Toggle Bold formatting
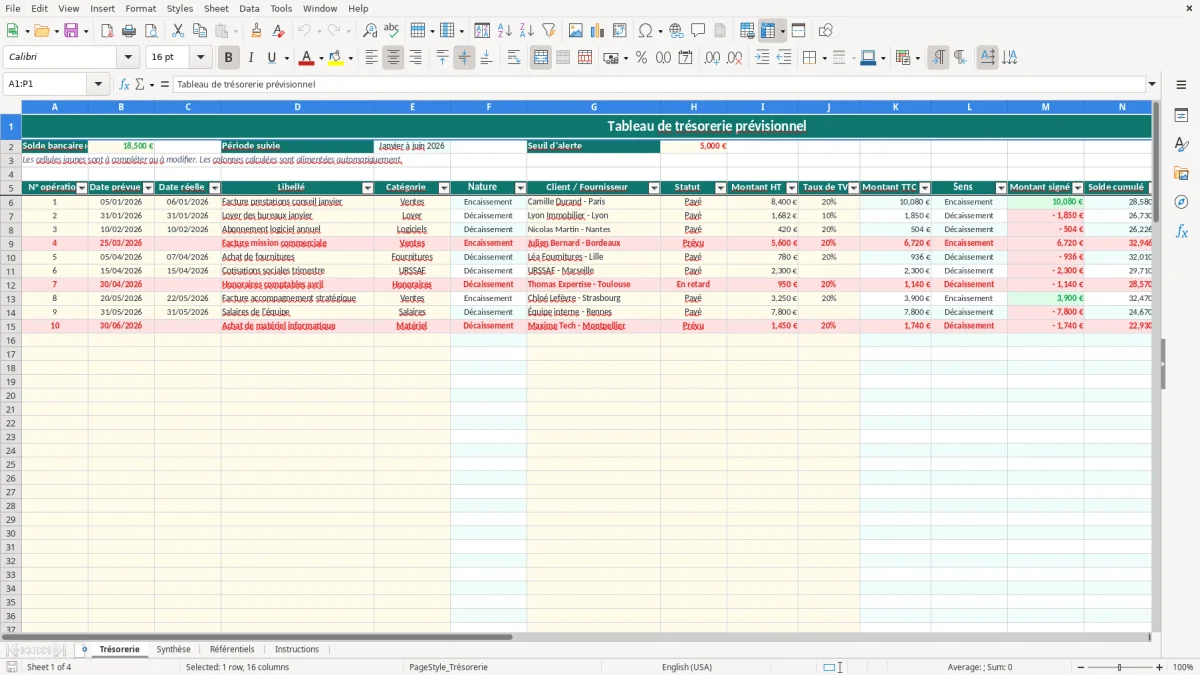This screenshot has width=1200, height=675. [x=229, y=58]
